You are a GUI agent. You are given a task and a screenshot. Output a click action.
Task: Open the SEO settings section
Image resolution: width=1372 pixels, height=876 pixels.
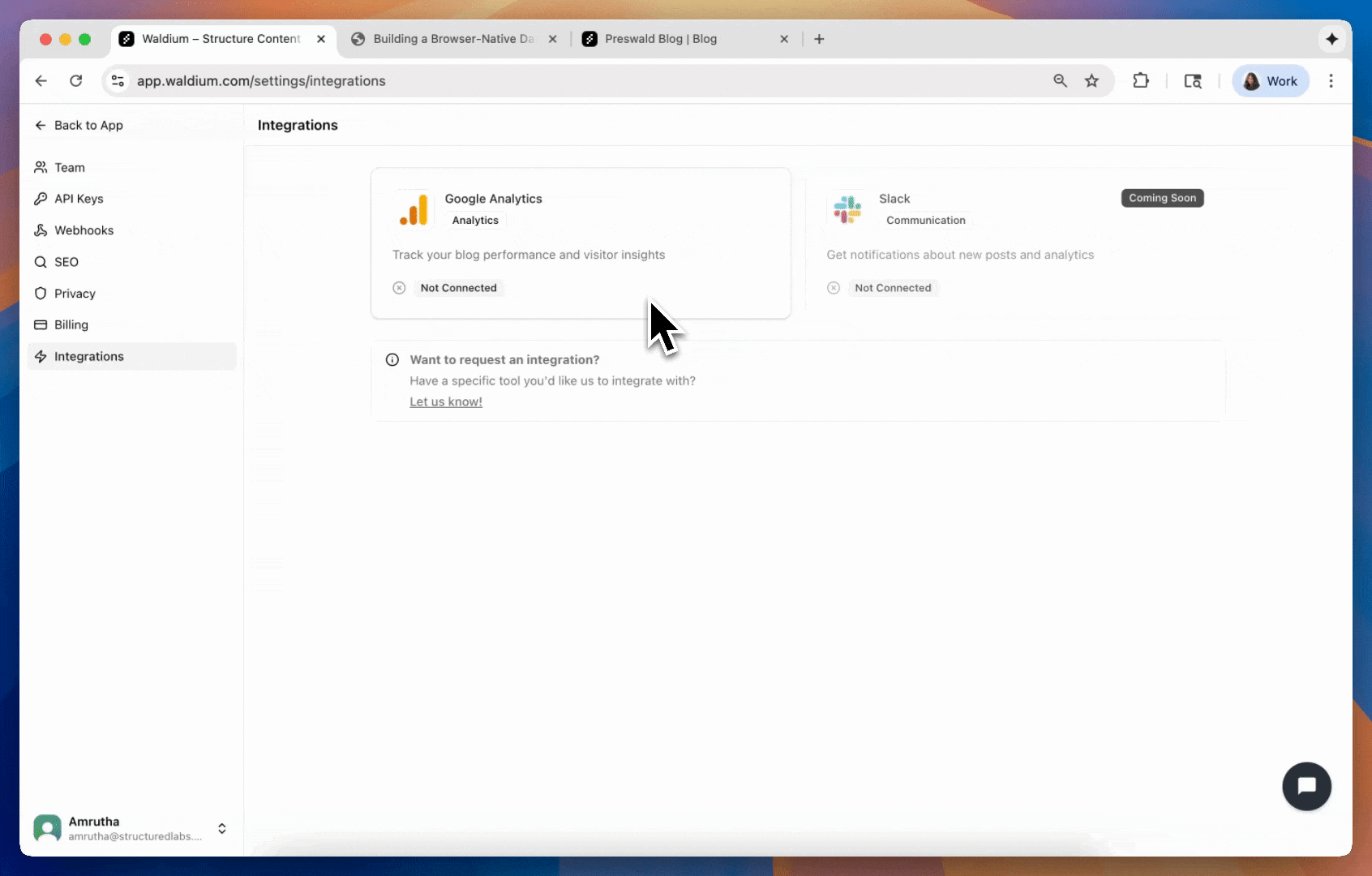click(67, 261)
